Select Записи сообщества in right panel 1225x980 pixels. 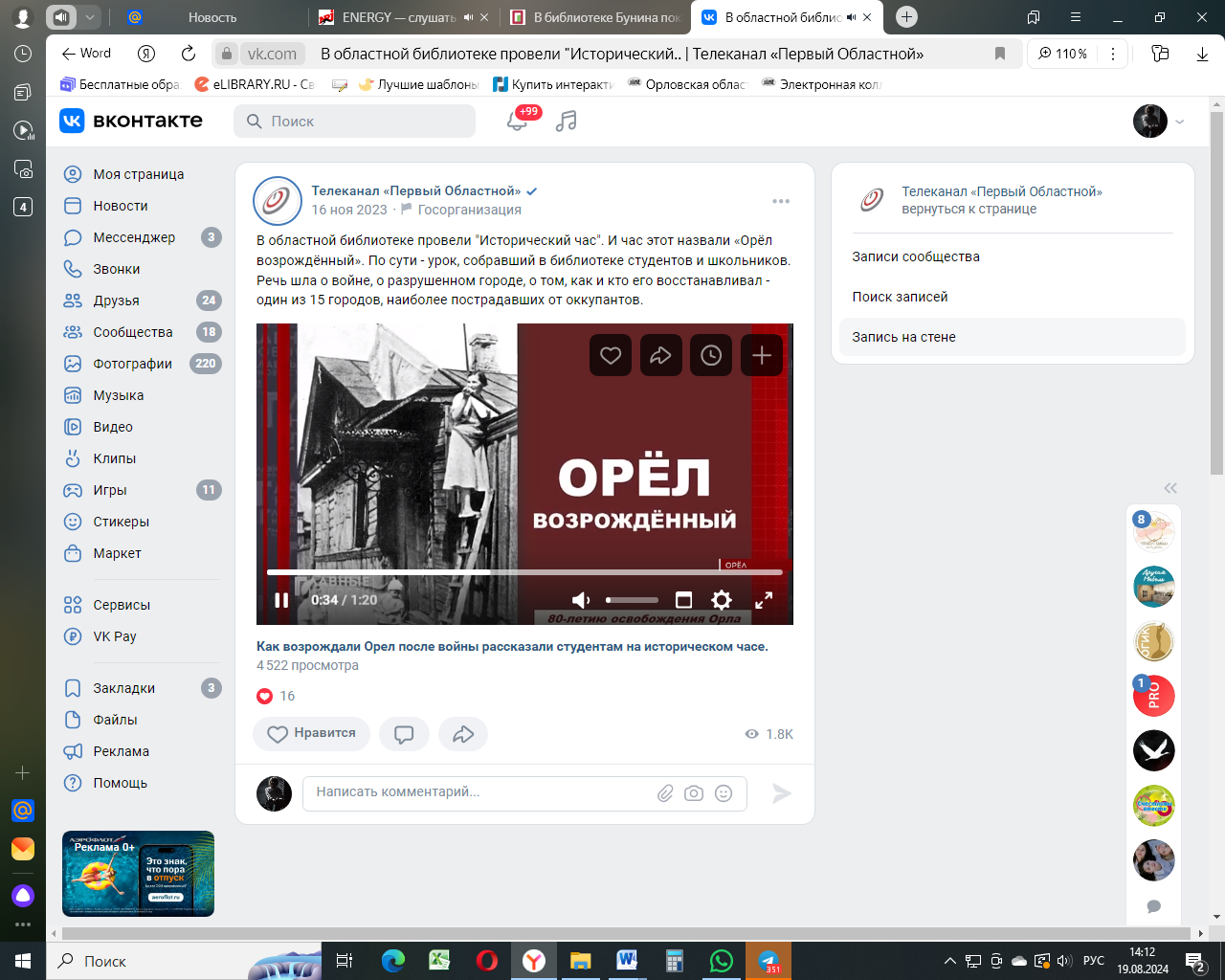coord(916,256)
